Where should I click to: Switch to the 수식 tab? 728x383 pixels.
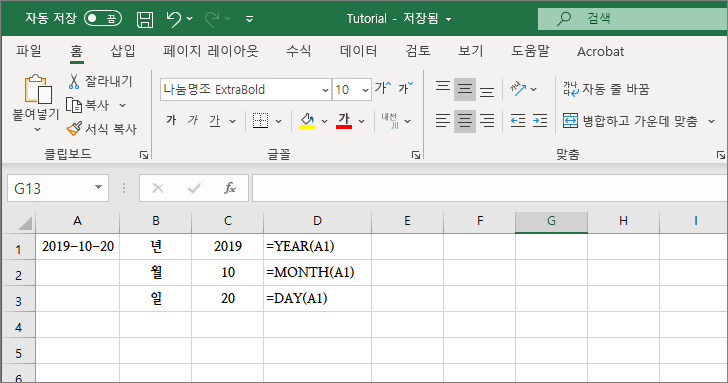pos(299,51)
